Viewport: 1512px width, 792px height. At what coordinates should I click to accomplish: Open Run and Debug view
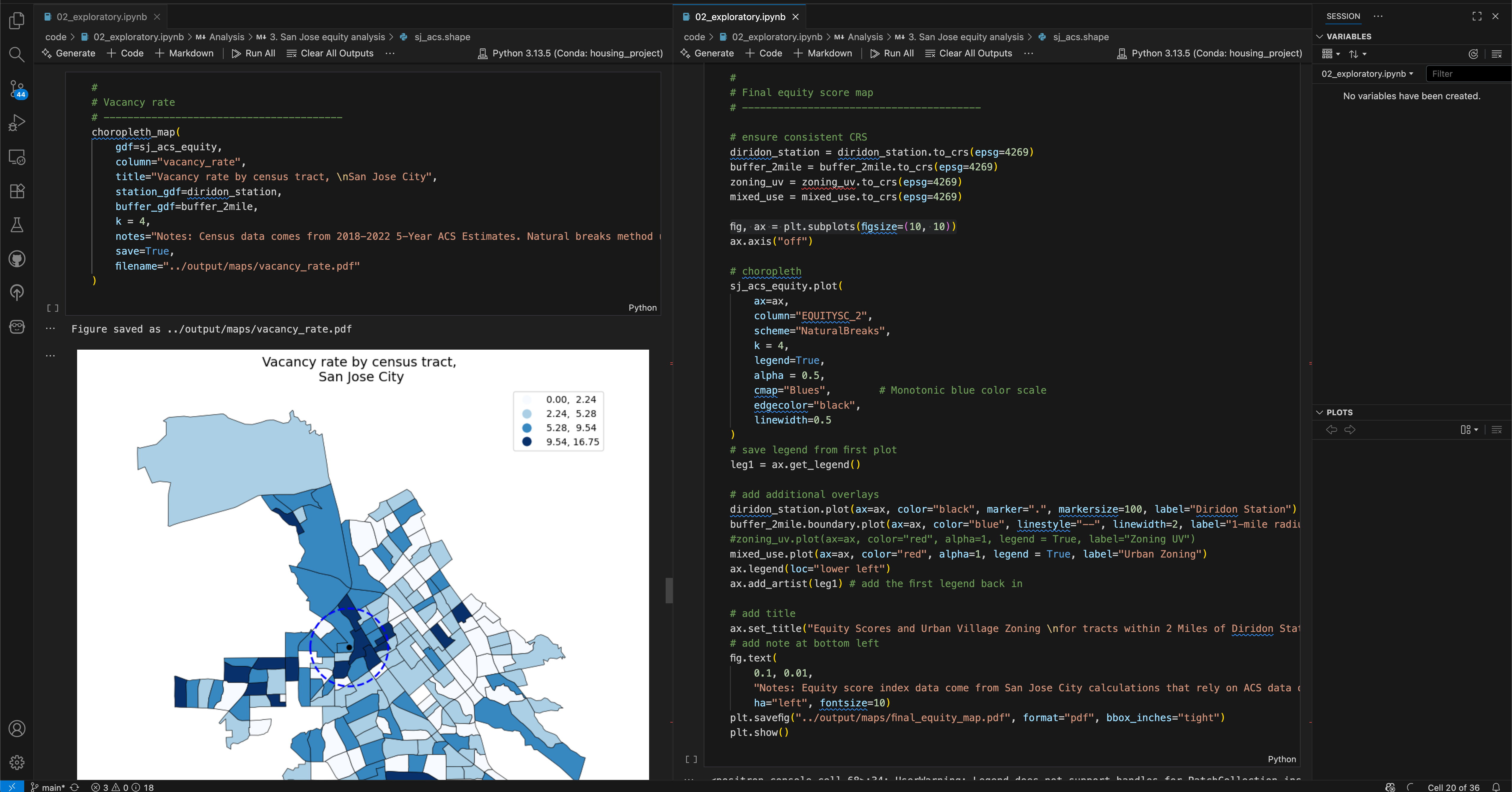(x=17, y=123)
